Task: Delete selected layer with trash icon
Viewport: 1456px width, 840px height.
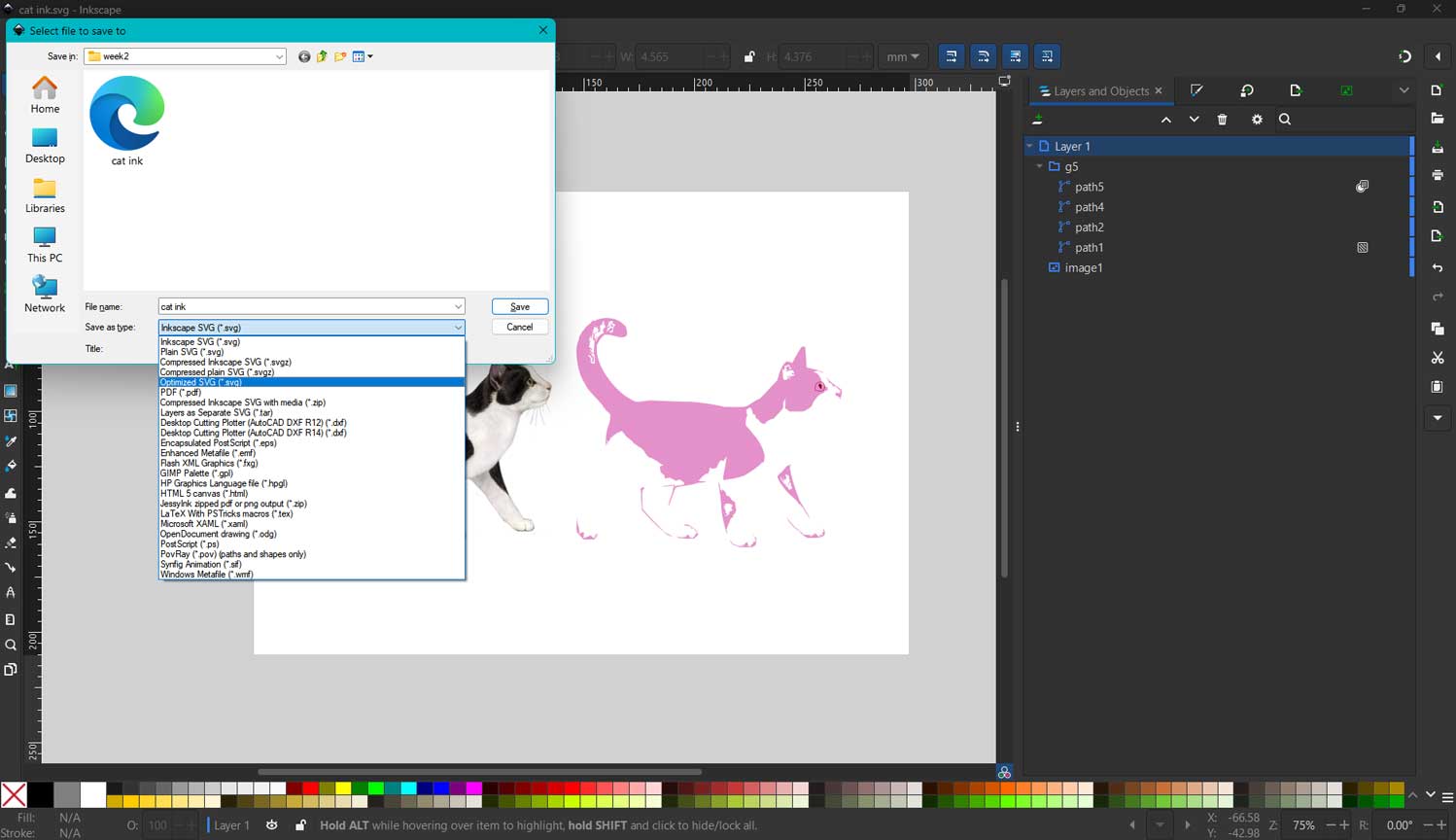Action: click(1222, 119)
